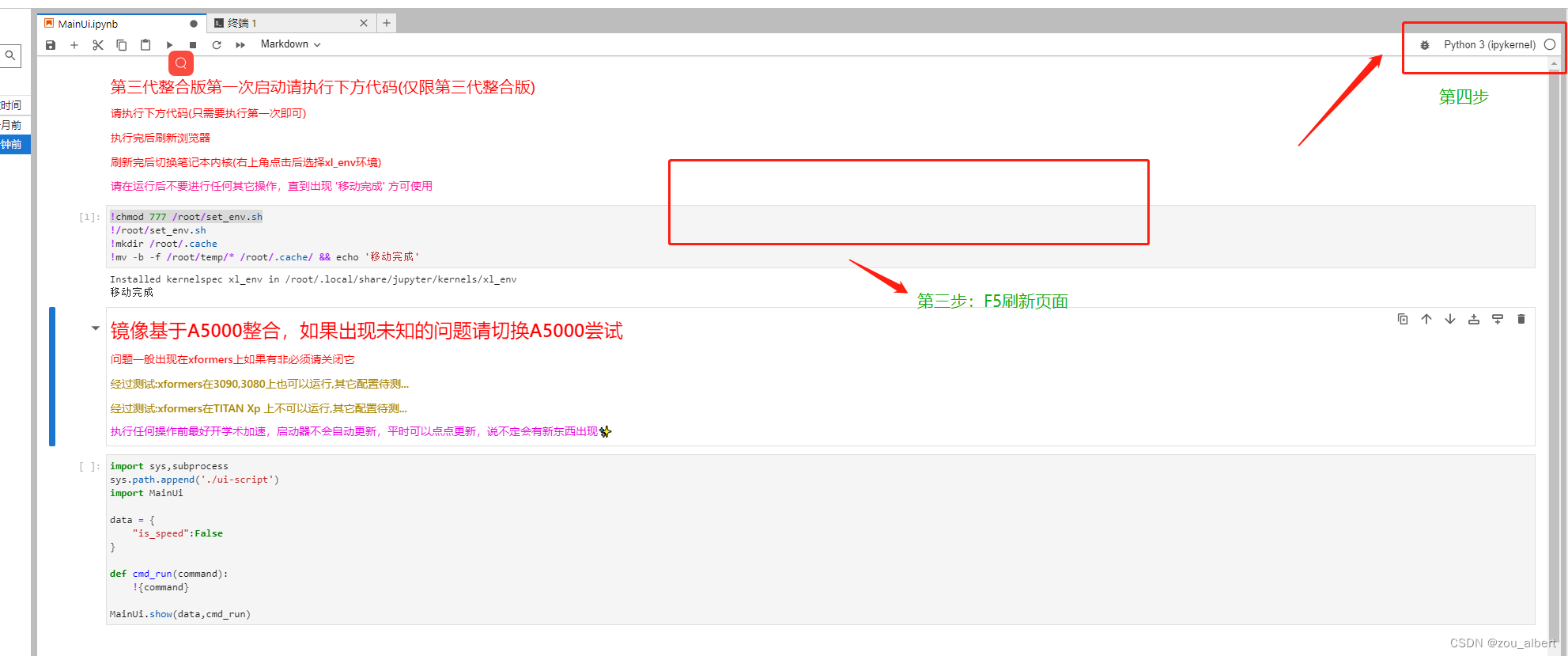This screenshot has width=1568, height=656.
Task: Click the import sys,subprocess code line
Action: tap(169, 466)
